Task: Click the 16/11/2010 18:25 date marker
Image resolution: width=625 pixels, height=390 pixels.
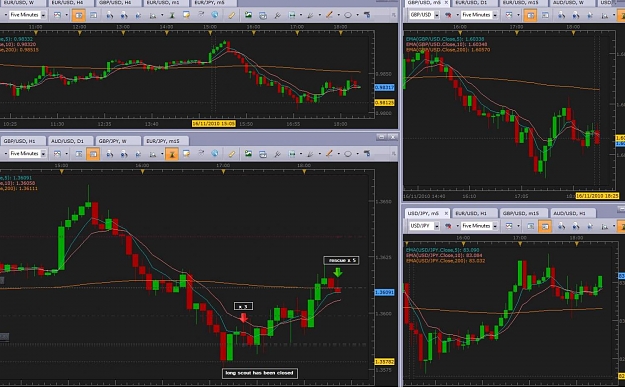Action: tap(597, 196)
